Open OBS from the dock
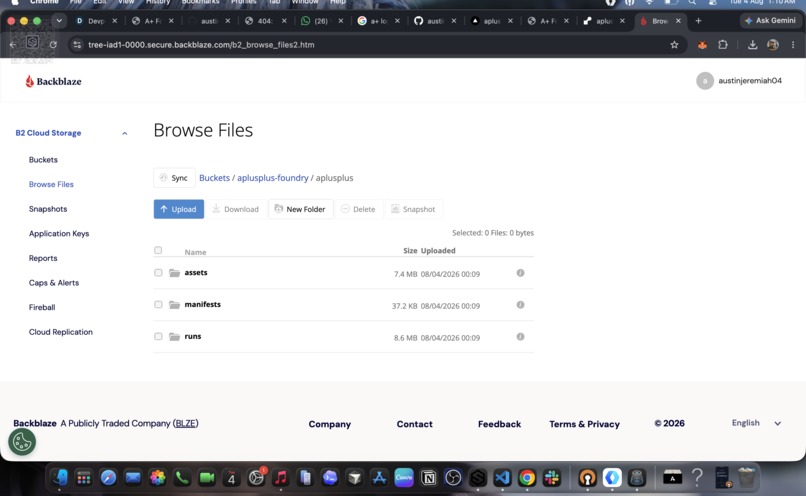The width and height of the screenshot is (806, 496). coord(453,477)
